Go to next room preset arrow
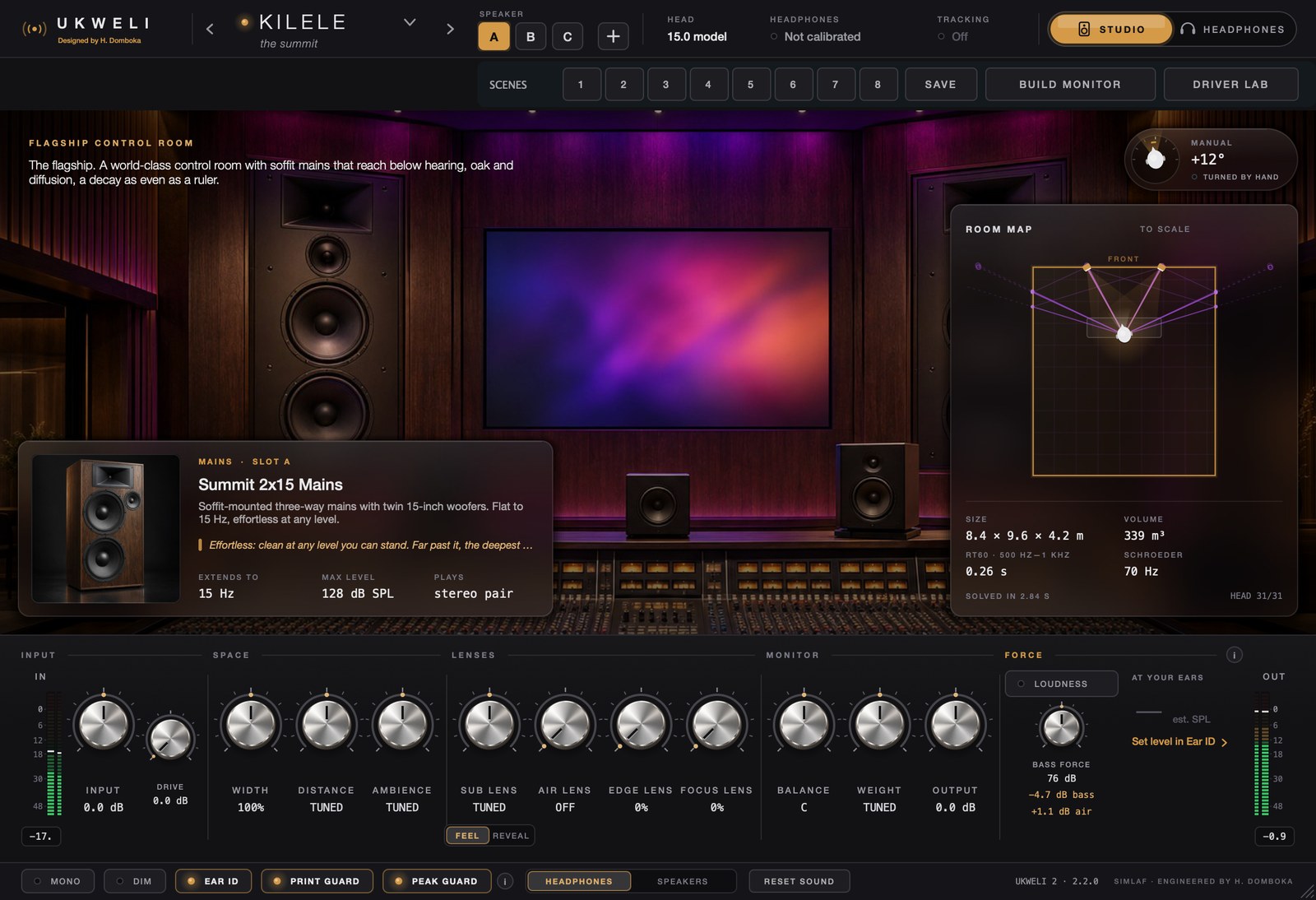 pyautogui.click(x=450, y=29)
